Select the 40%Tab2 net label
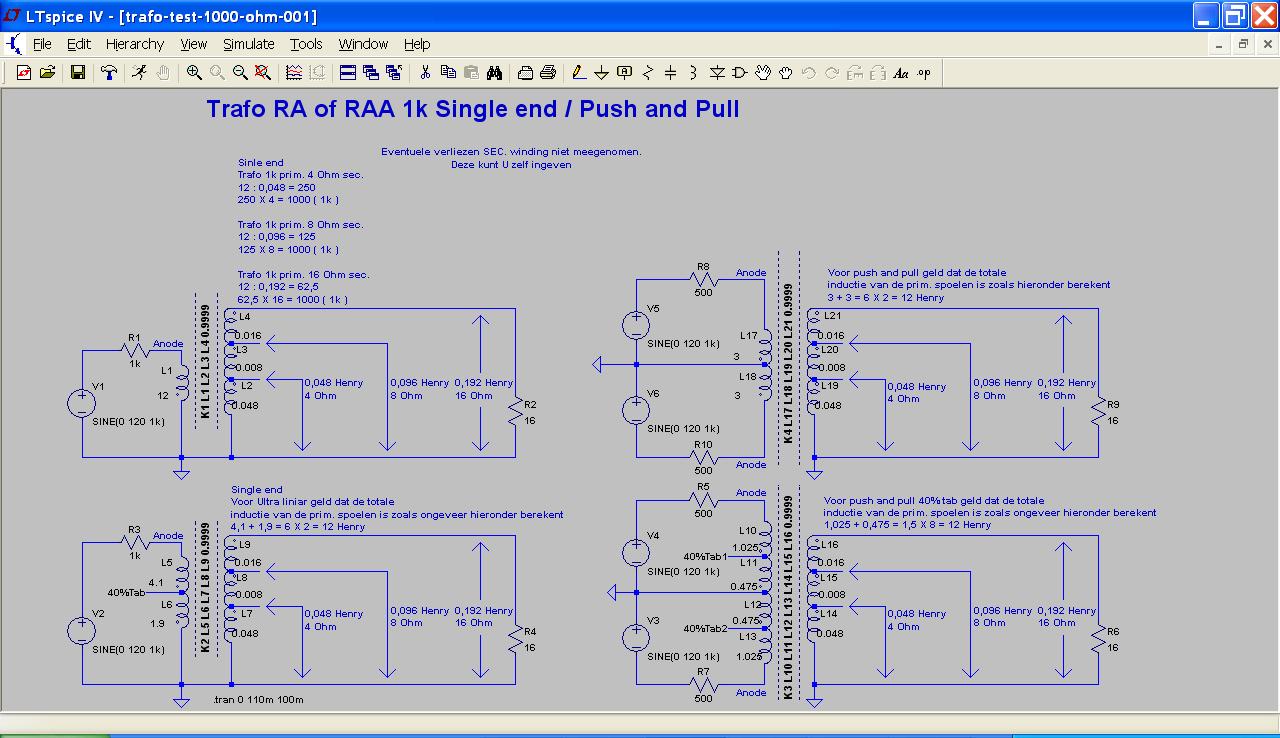 click(705, 628)
